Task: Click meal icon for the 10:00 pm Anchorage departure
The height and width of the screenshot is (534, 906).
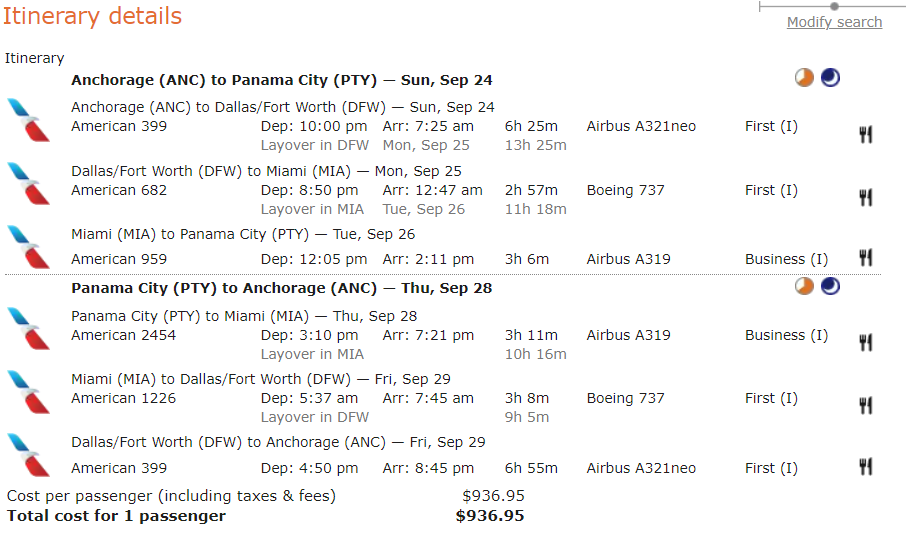Action: tap(866, 134)
